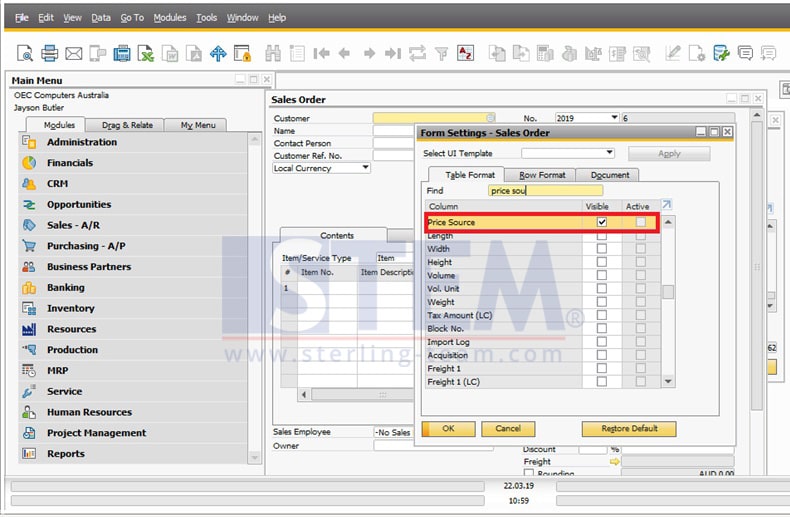Open the Sales - A/R module

(74, 225)
